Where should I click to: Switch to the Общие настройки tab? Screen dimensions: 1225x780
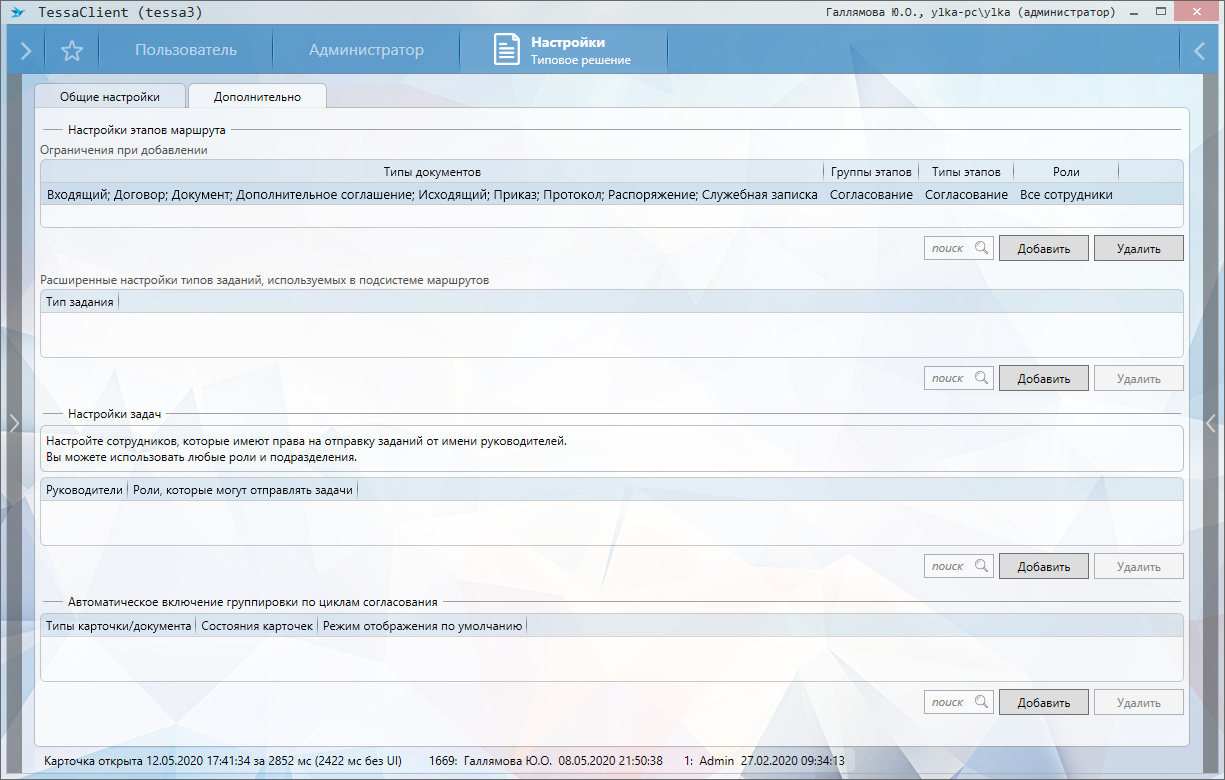pos(110,97)
